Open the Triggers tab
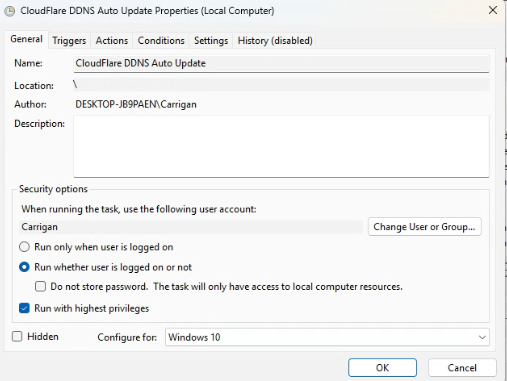 69,41
